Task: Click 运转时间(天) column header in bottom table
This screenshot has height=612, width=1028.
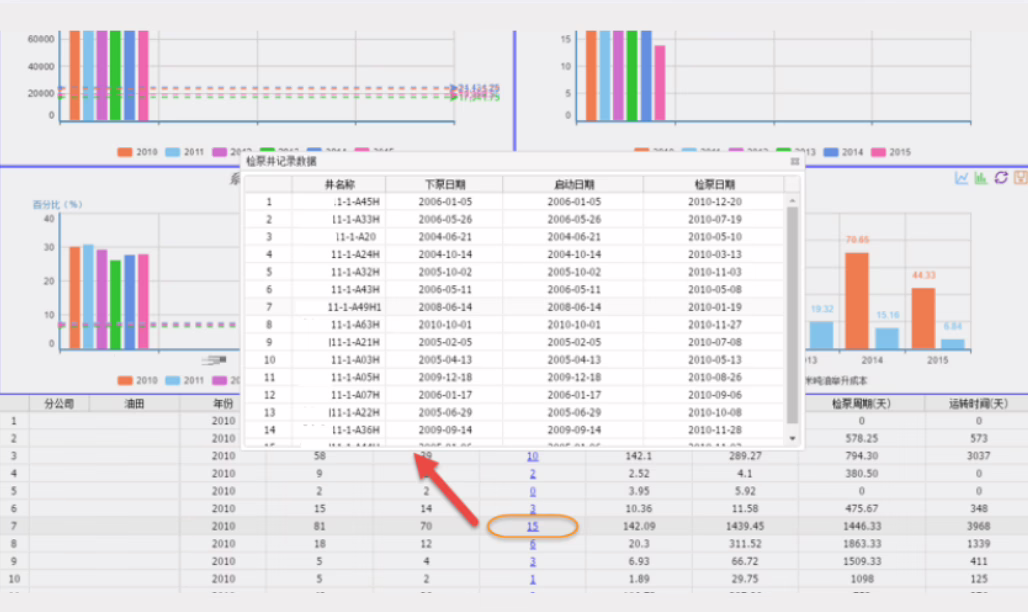Action: [979, 404]
